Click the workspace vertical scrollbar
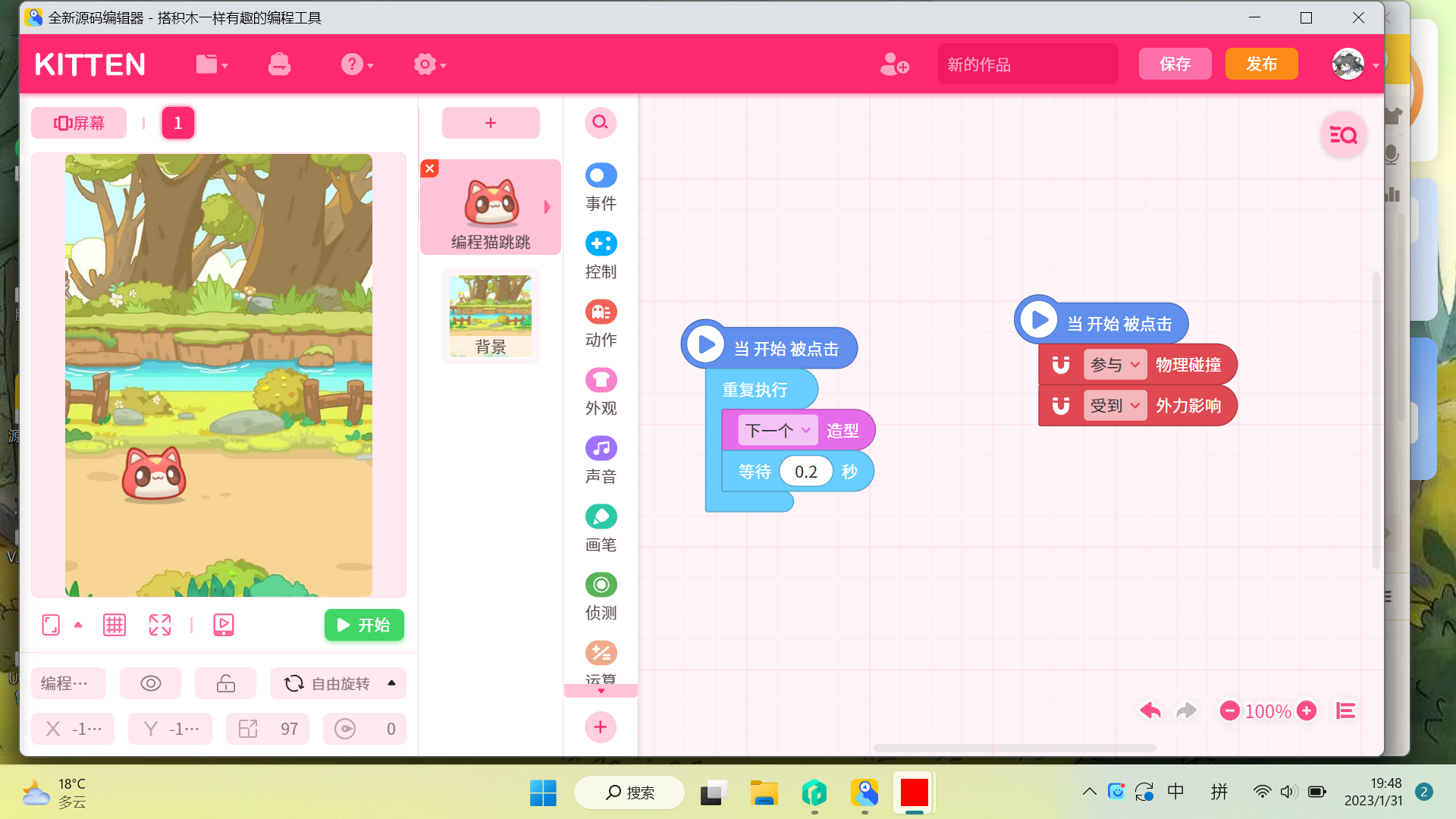 [1376, 420]
